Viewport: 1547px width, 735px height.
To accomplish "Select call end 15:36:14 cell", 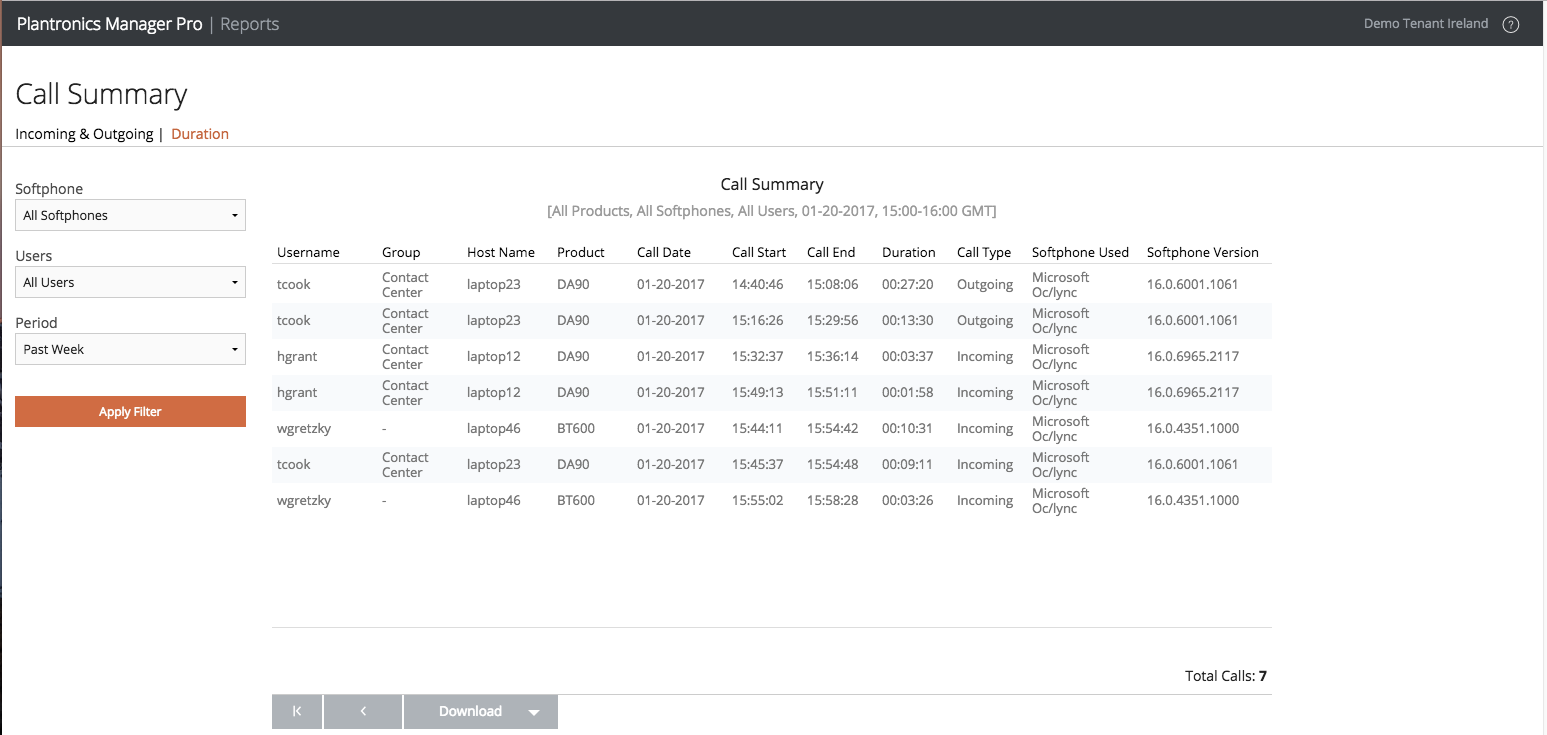I will (x=833, y=356).
